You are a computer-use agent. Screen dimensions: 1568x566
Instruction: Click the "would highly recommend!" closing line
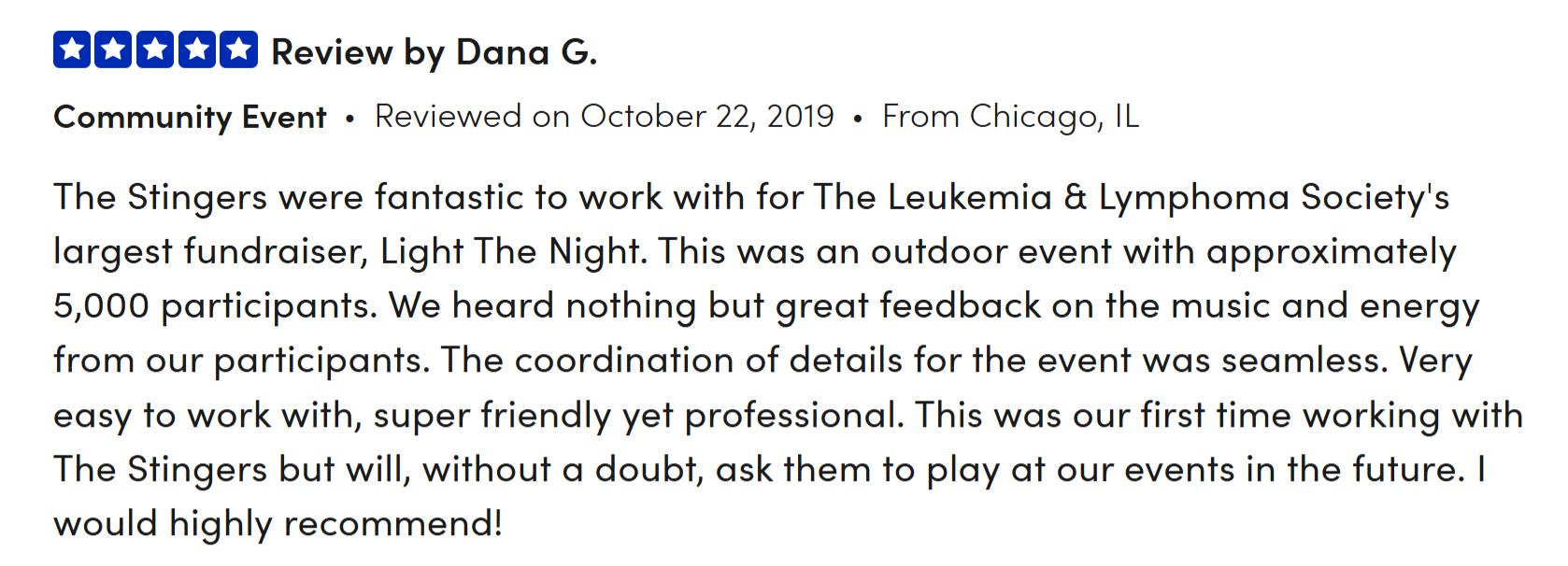point(278,523)
